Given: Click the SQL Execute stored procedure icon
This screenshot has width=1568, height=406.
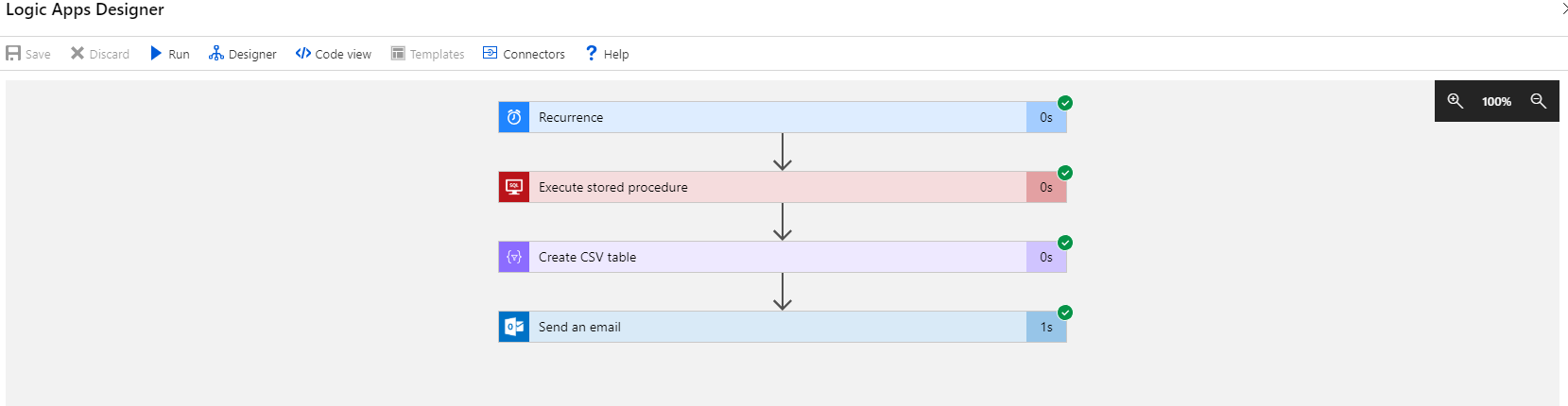Looking at the screenshot, I should coord(514,187).
